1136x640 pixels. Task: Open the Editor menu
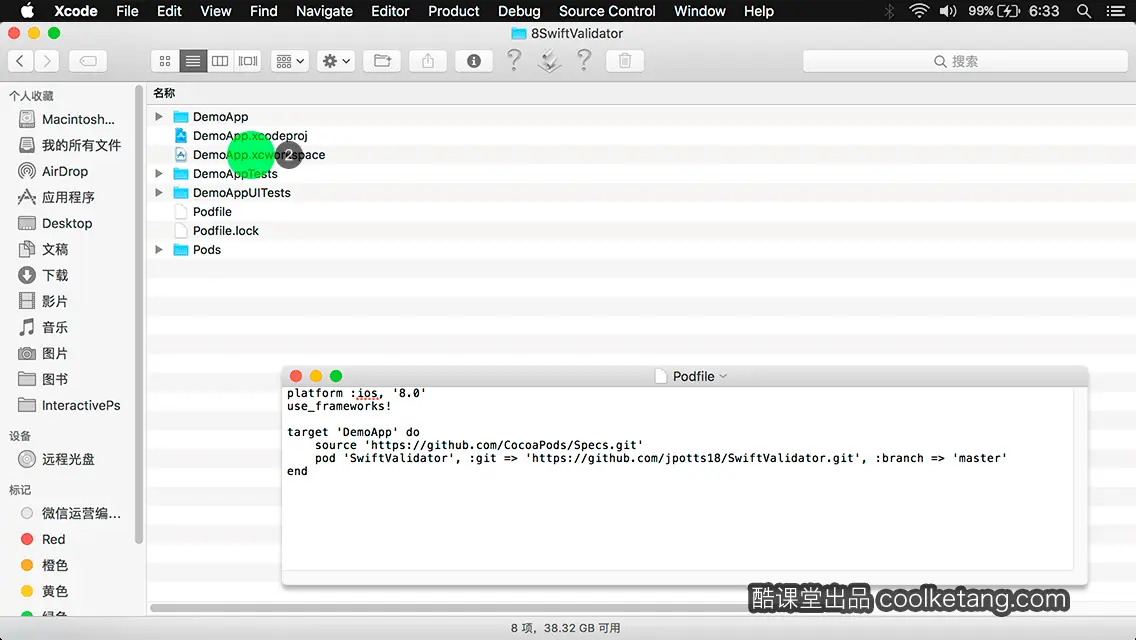pyautogui.click(x=390, y=11)
